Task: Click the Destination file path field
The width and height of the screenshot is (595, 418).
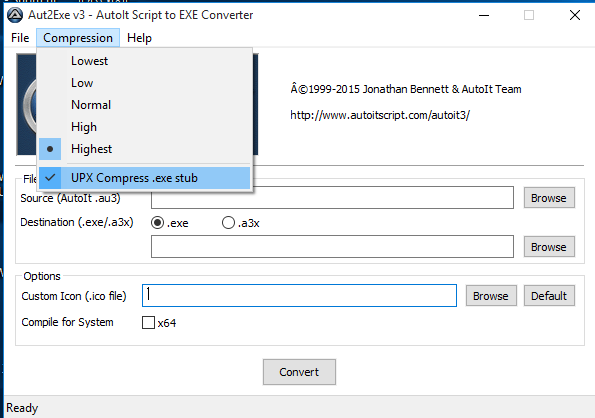Action: coord(332,247)
